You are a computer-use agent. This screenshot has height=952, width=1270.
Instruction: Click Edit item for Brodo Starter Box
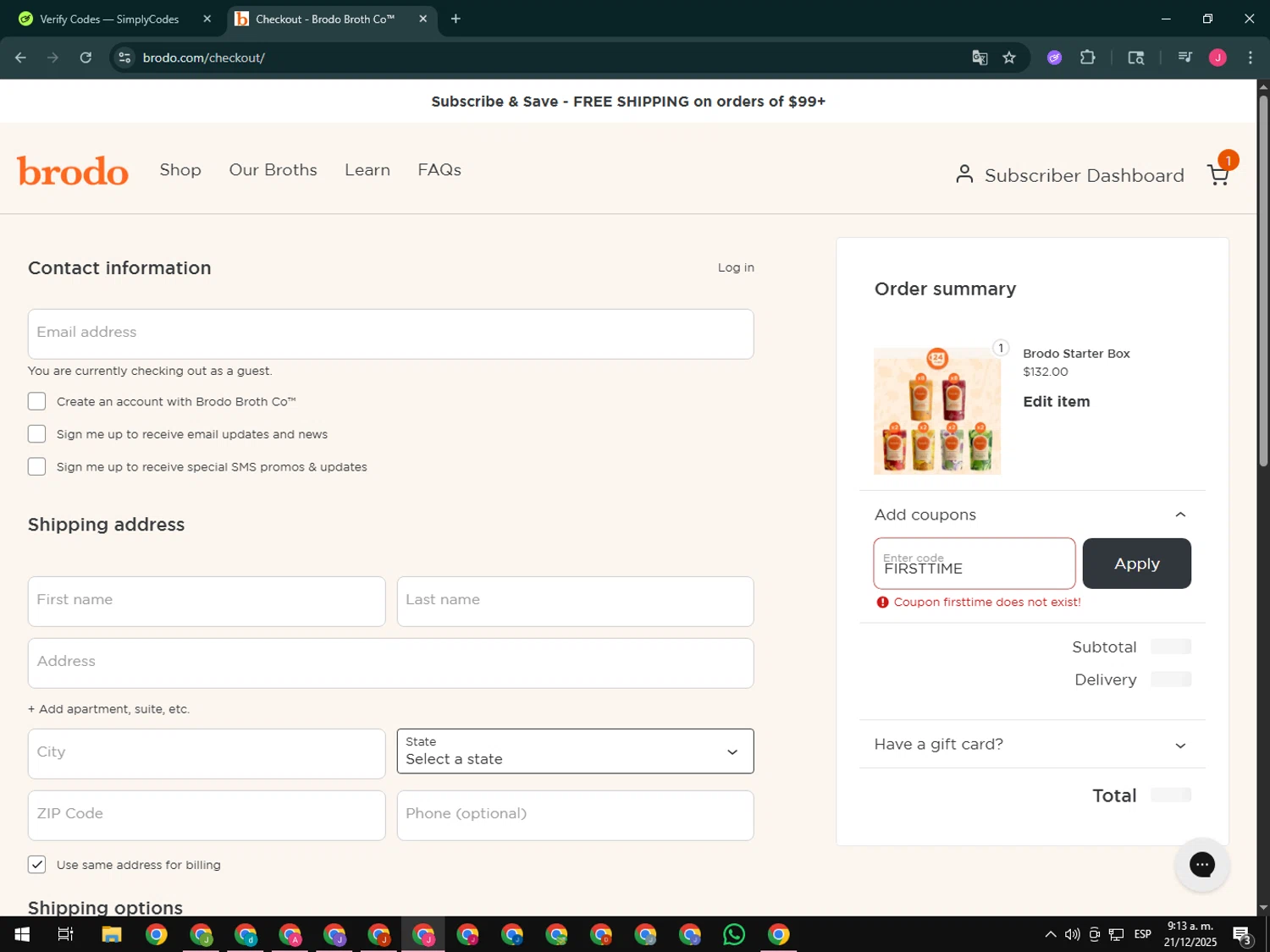pos(1056,401)
